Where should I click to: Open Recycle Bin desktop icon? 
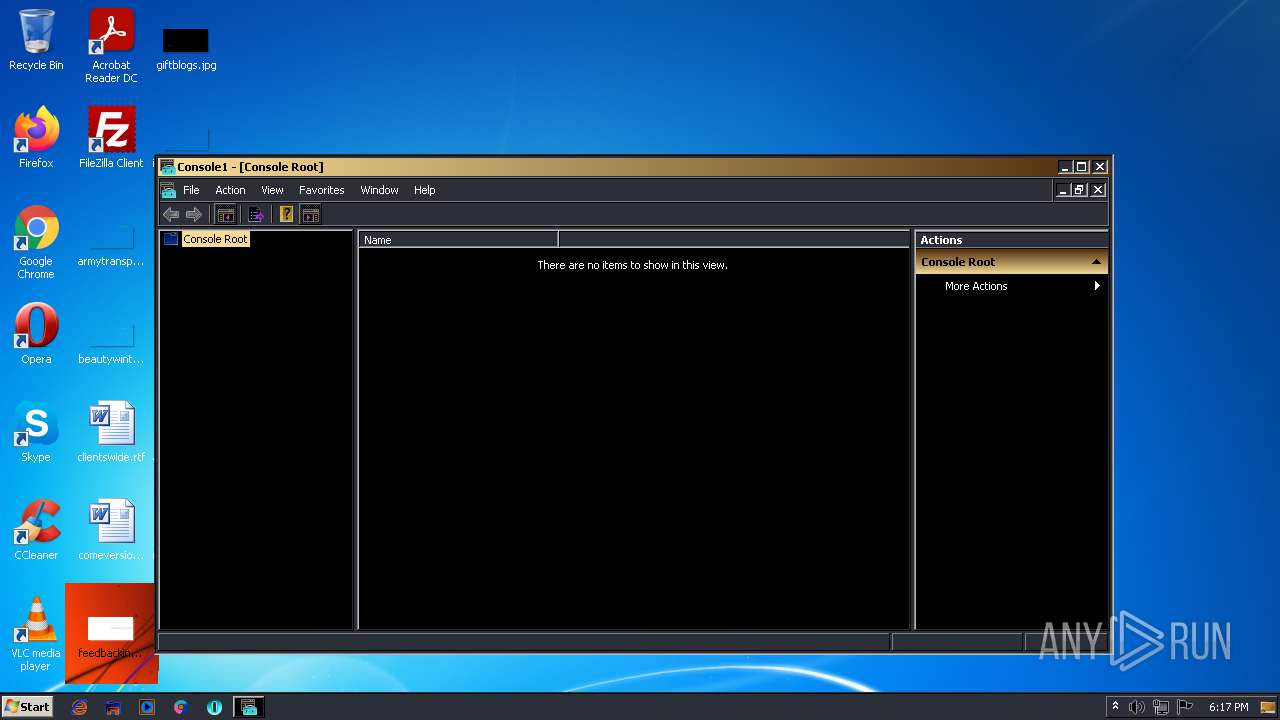(x=36, y=40)
